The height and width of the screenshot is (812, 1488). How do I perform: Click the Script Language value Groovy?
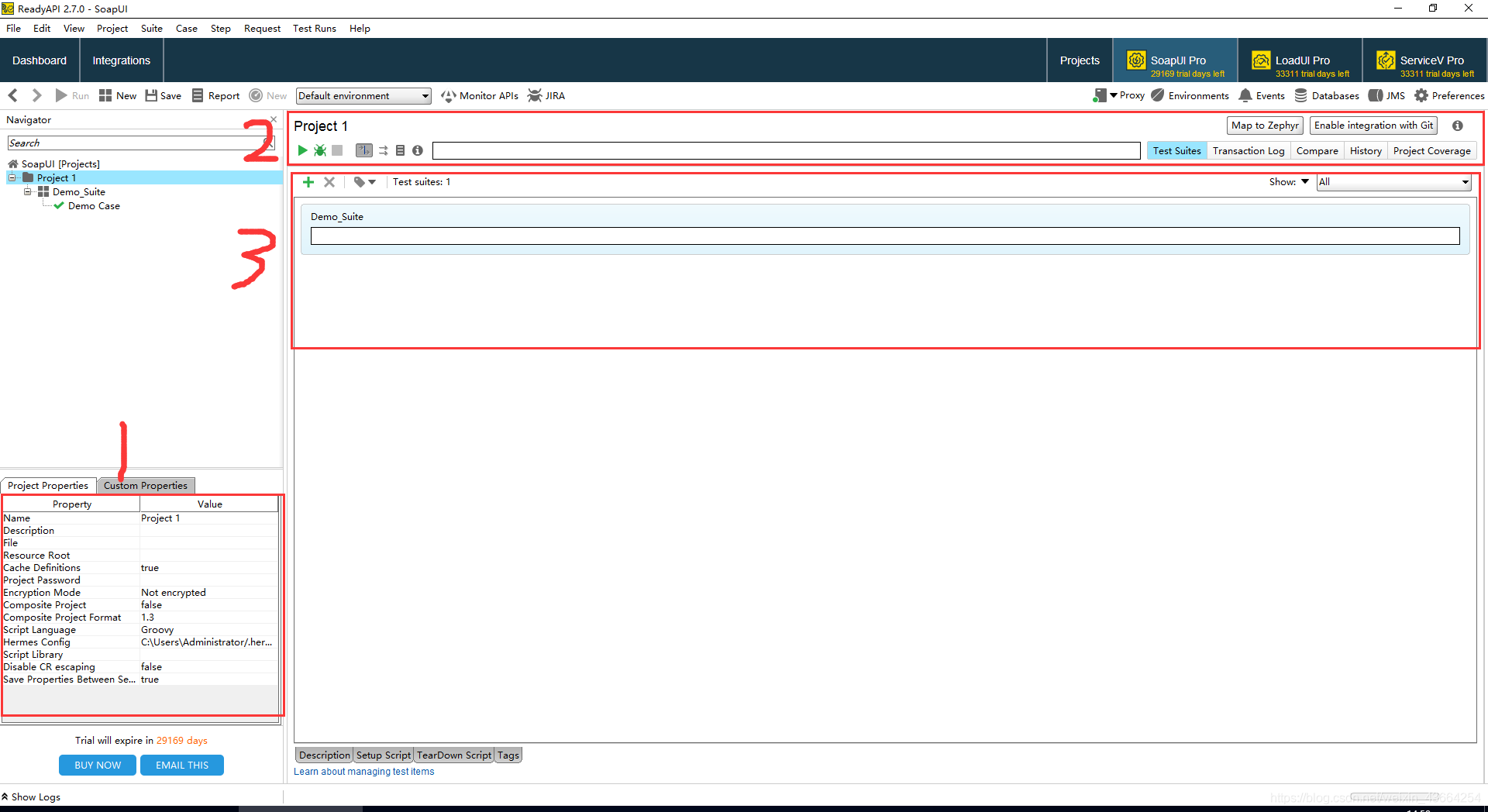(208, 630)
